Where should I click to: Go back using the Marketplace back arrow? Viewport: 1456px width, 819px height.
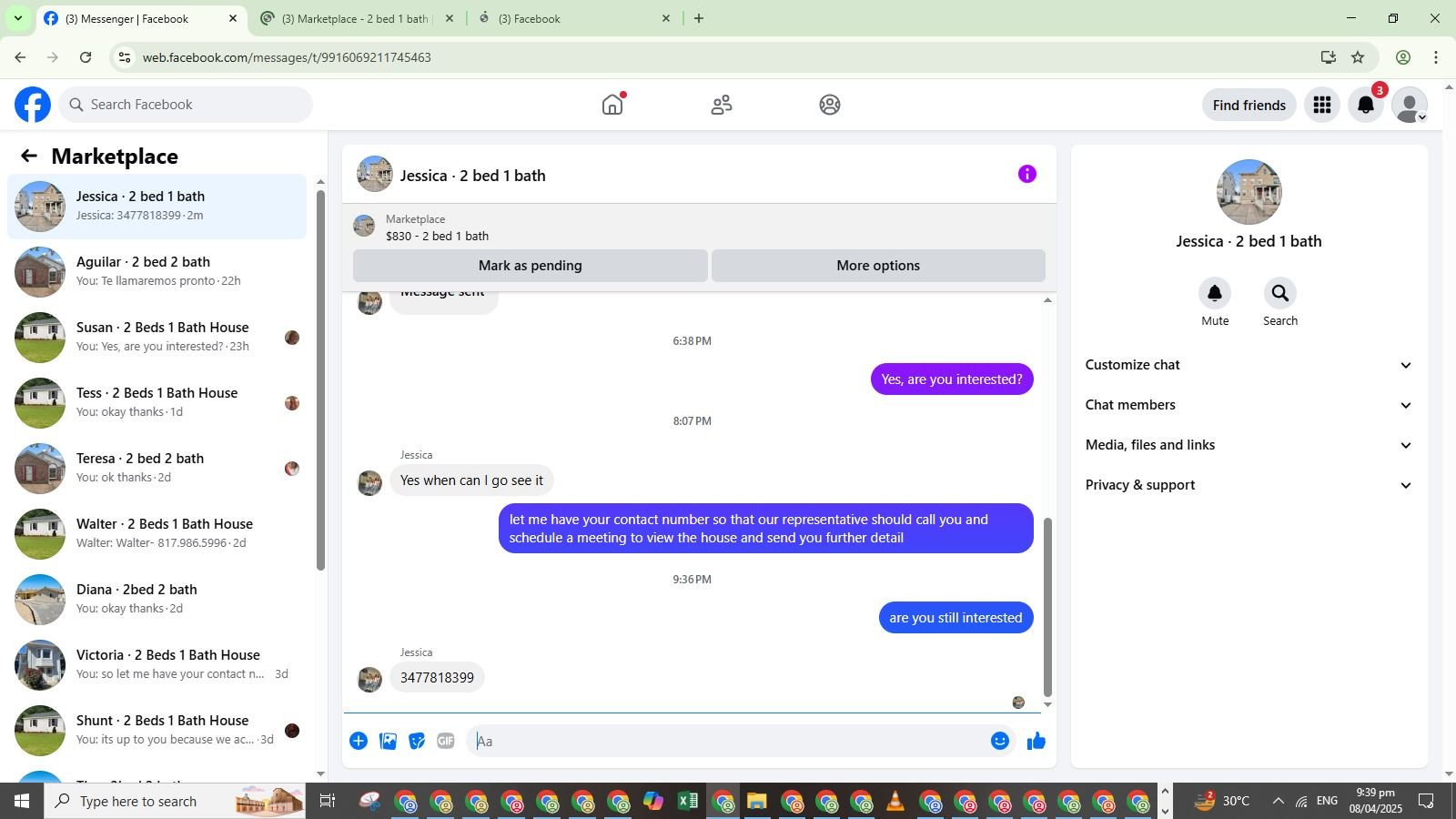click(29, 156)
